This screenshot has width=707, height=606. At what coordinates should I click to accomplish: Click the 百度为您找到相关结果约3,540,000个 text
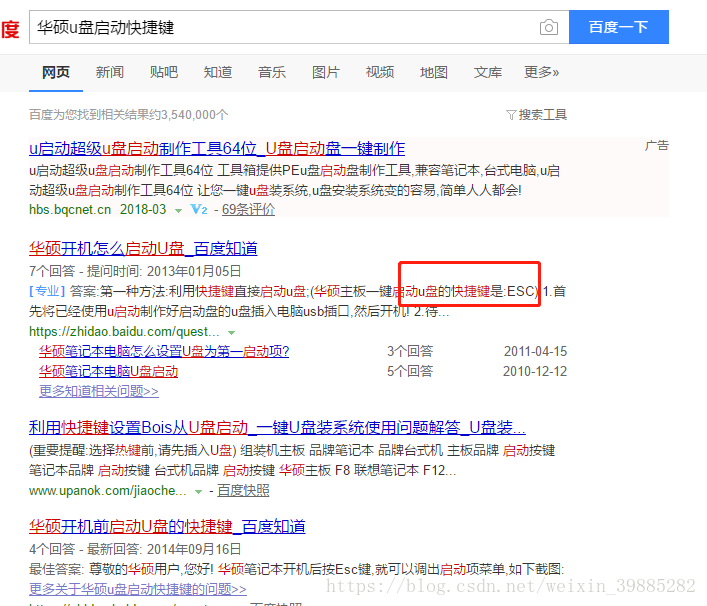[x=129, y=115]
